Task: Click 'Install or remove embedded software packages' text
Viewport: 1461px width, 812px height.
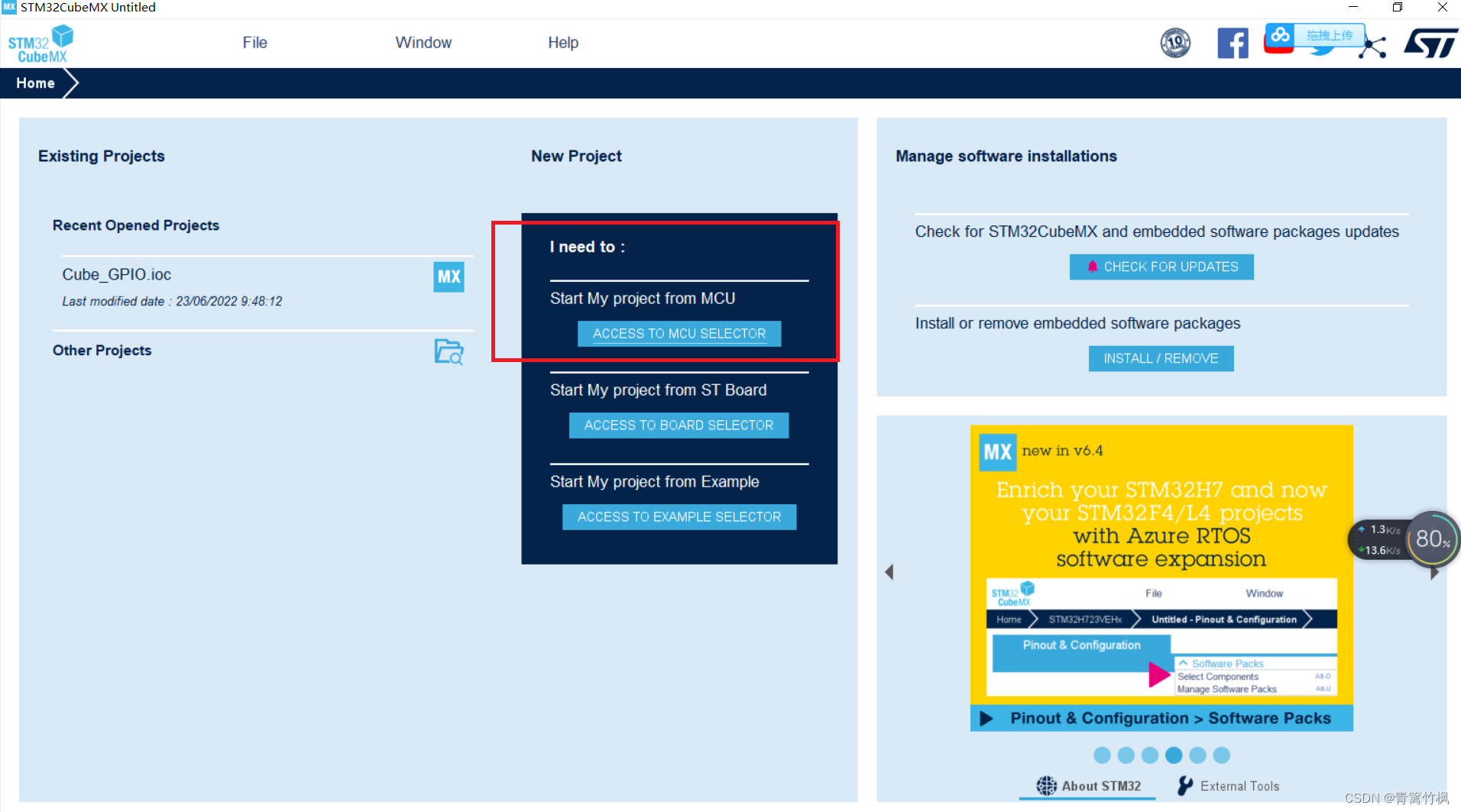Action: pyautogui.click(x=1077, y=324)
